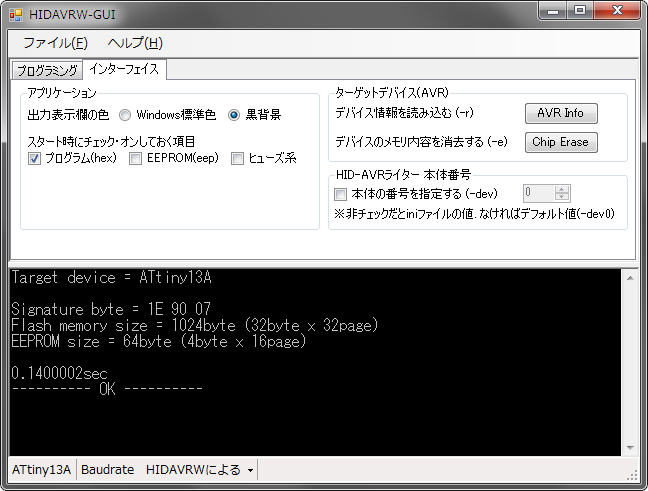Click the AVR Info button
This screenshot has height=491, width=648.
(561, 113)
